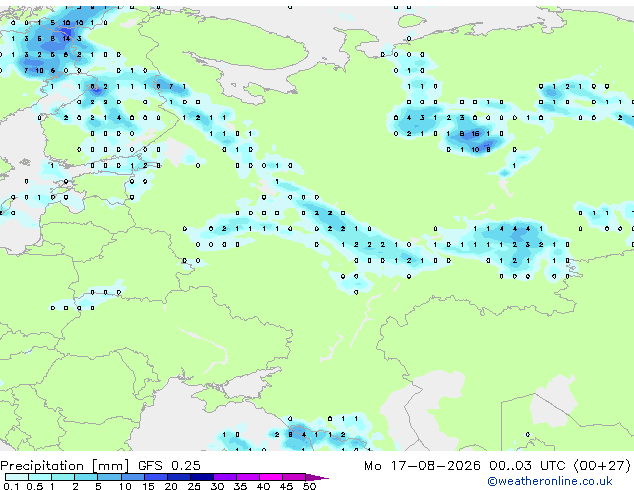Click the 5–10 mm legend color box
Image resolution: width=634 pixels, height=490 pixels.
[109, 477]
